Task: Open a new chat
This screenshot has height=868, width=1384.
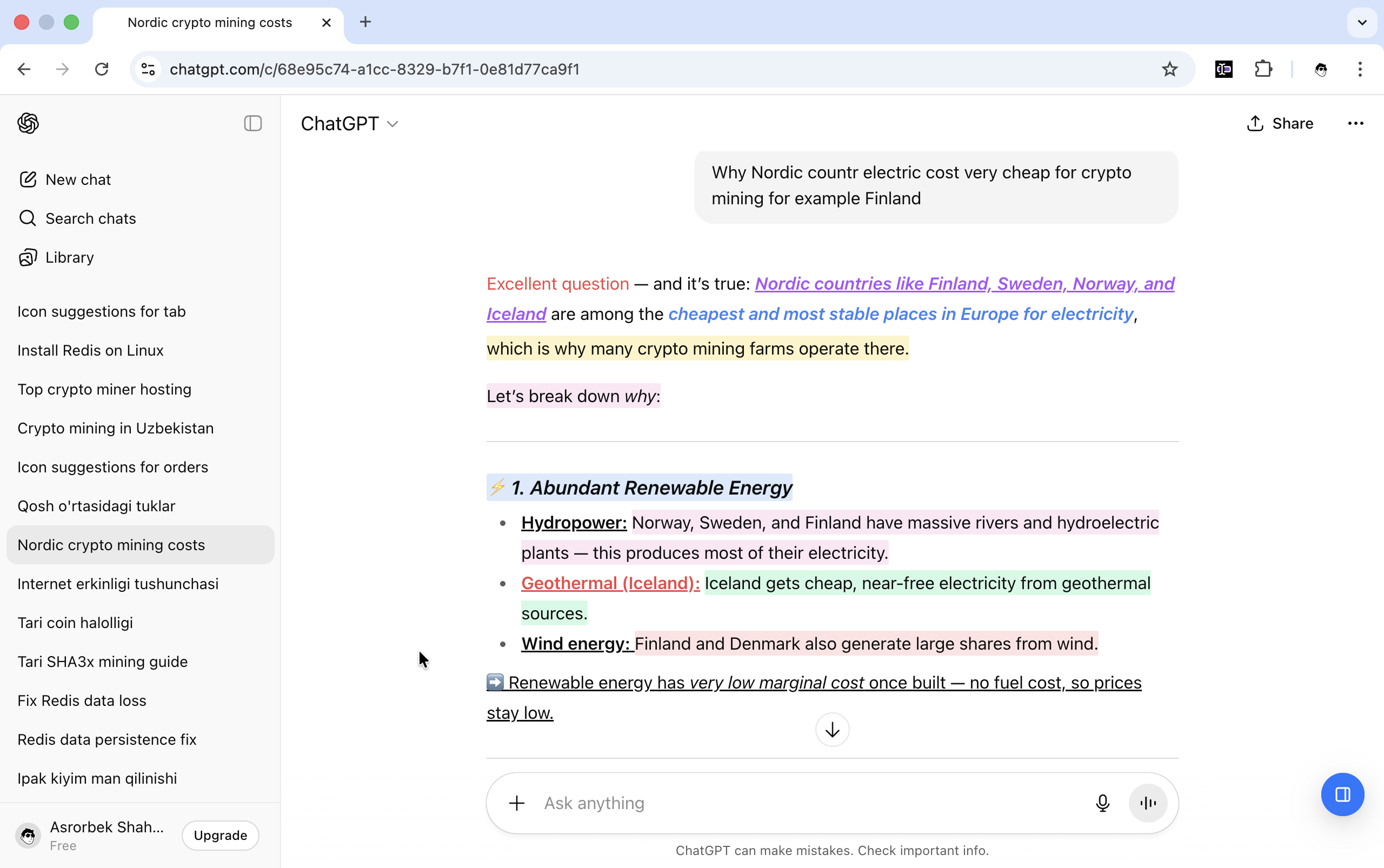Action: point(77,178)
